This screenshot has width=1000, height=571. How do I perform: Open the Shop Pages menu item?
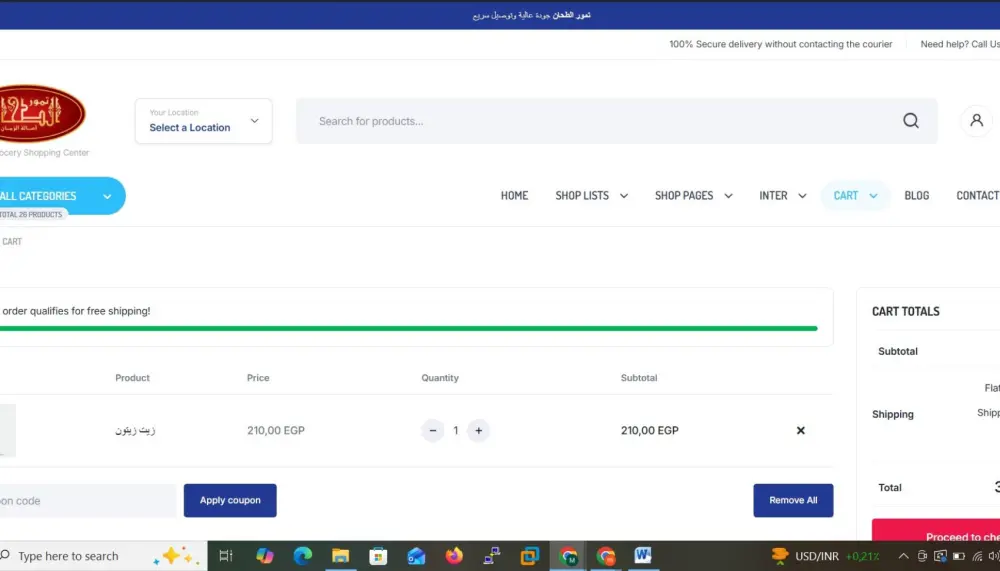(684, 196)
